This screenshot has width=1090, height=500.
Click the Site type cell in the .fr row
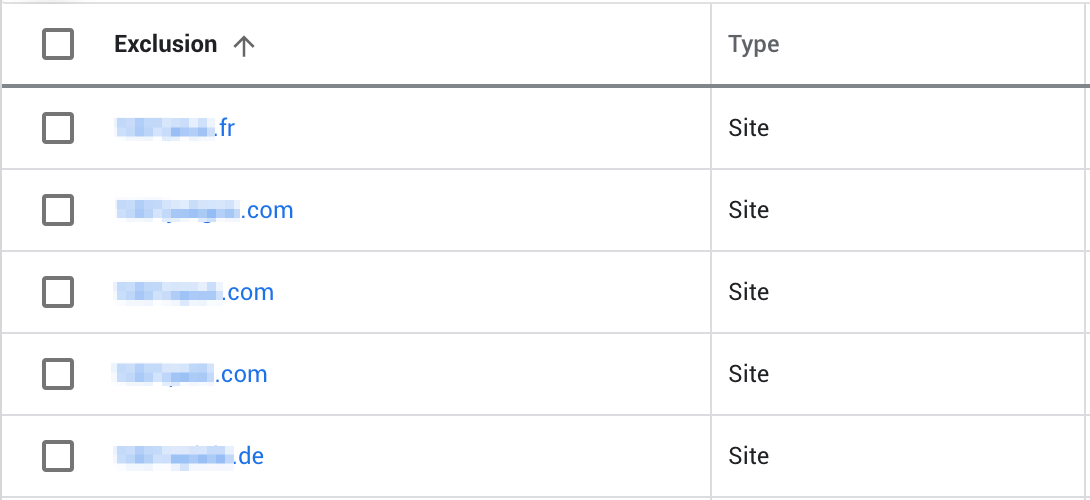pyautogui.click(x=749, y=128)
